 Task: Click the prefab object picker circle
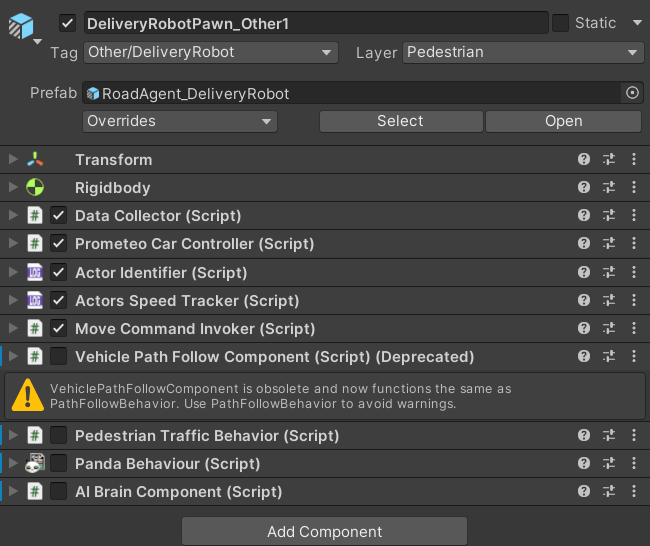[632, 93]
